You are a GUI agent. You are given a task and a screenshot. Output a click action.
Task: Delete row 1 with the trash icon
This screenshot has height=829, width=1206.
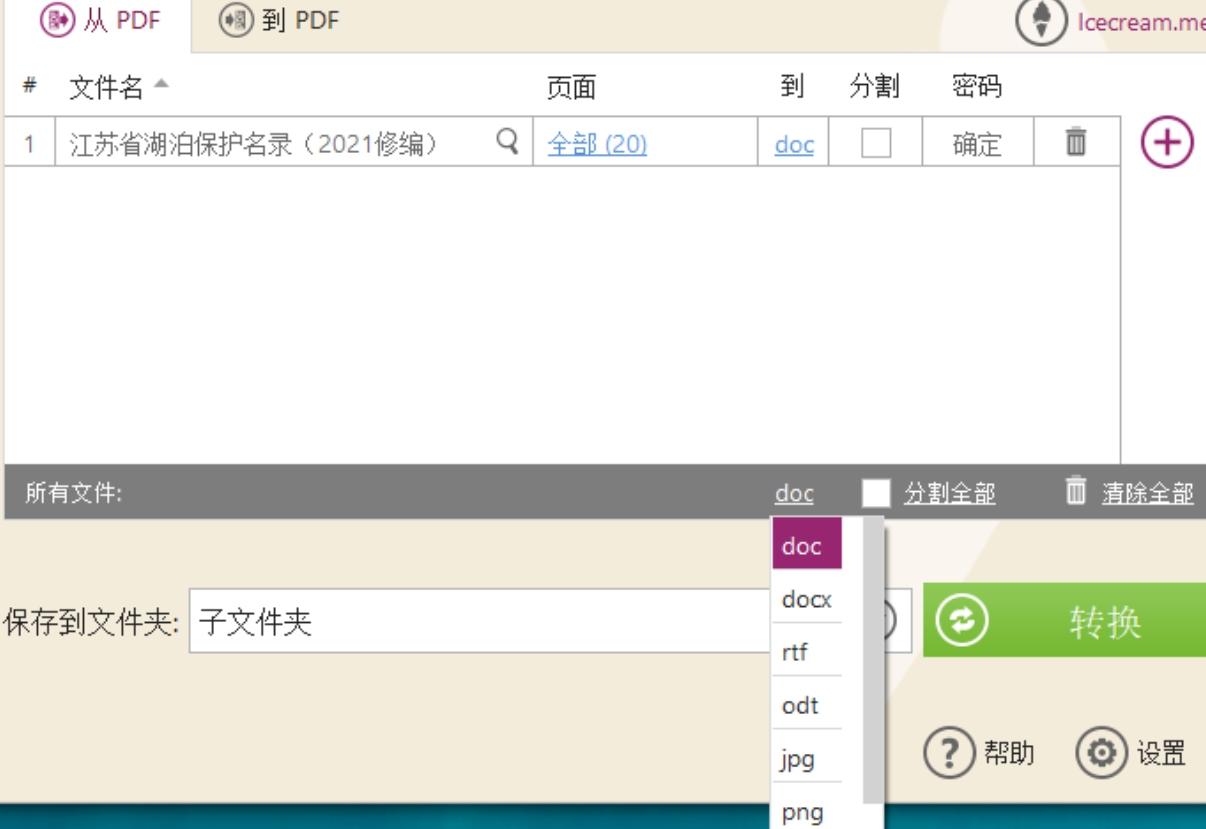click(x=1075, y=142)
